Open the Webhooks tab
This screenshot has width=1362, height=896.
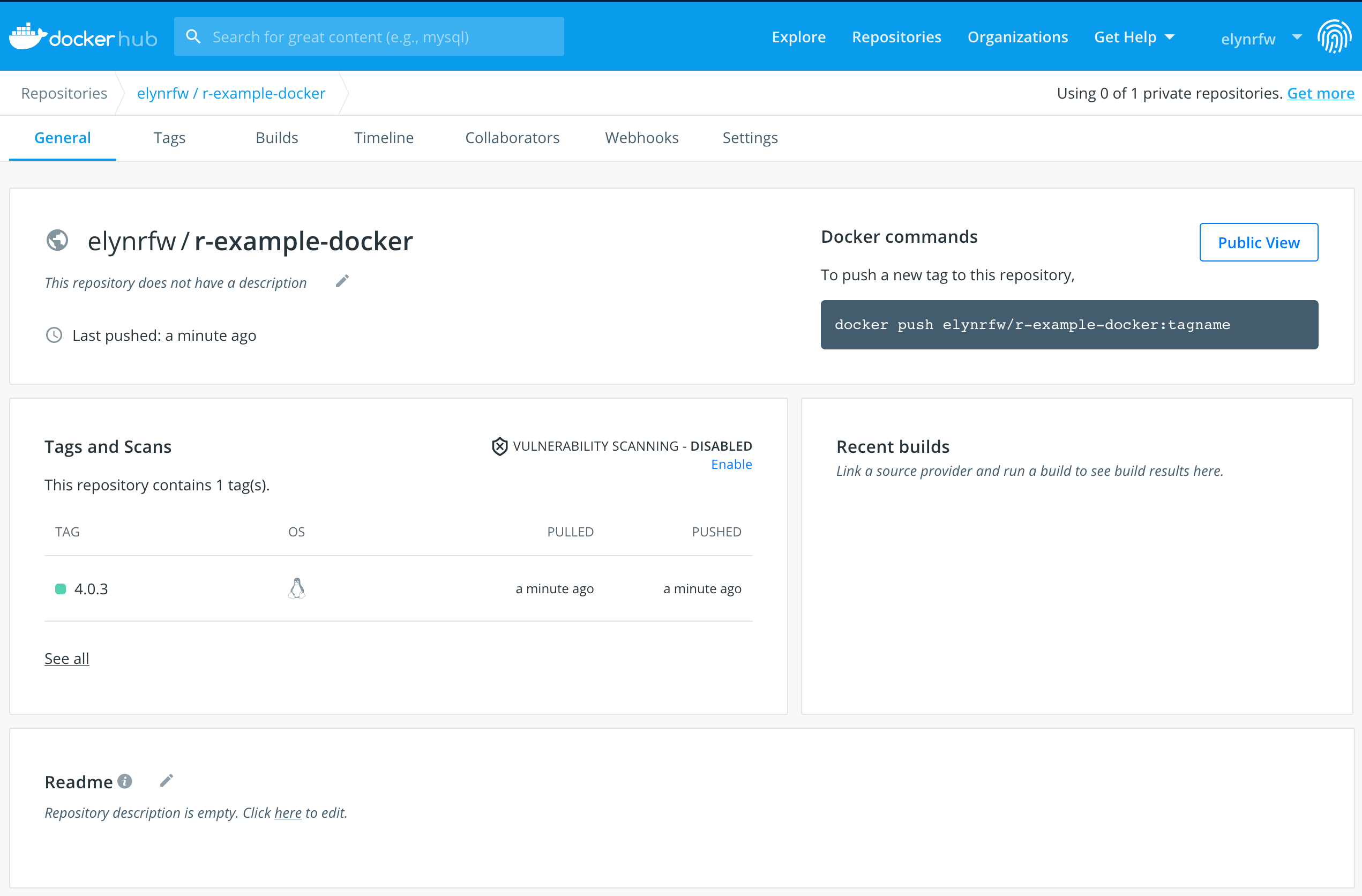coord(641,137)
